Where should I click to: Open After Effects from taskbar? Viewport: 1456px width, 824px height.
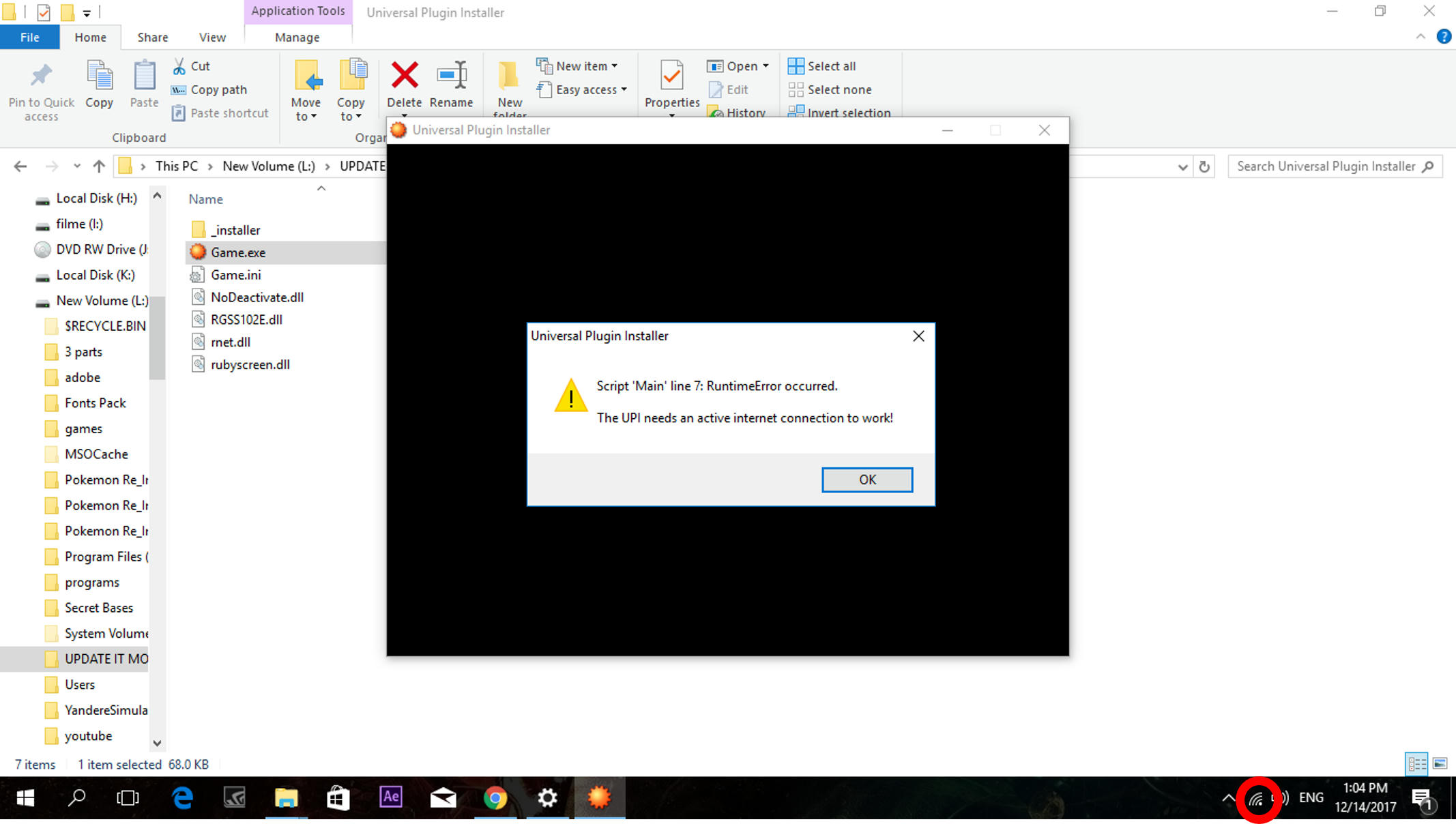390,797
